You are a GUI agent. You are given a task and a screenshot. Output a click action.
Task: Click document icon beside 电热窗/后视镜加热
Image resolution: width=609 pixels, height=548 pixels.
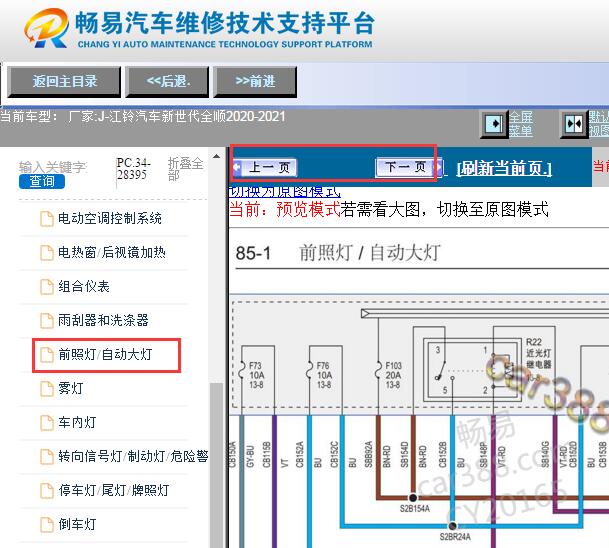[x=47, y=253]
